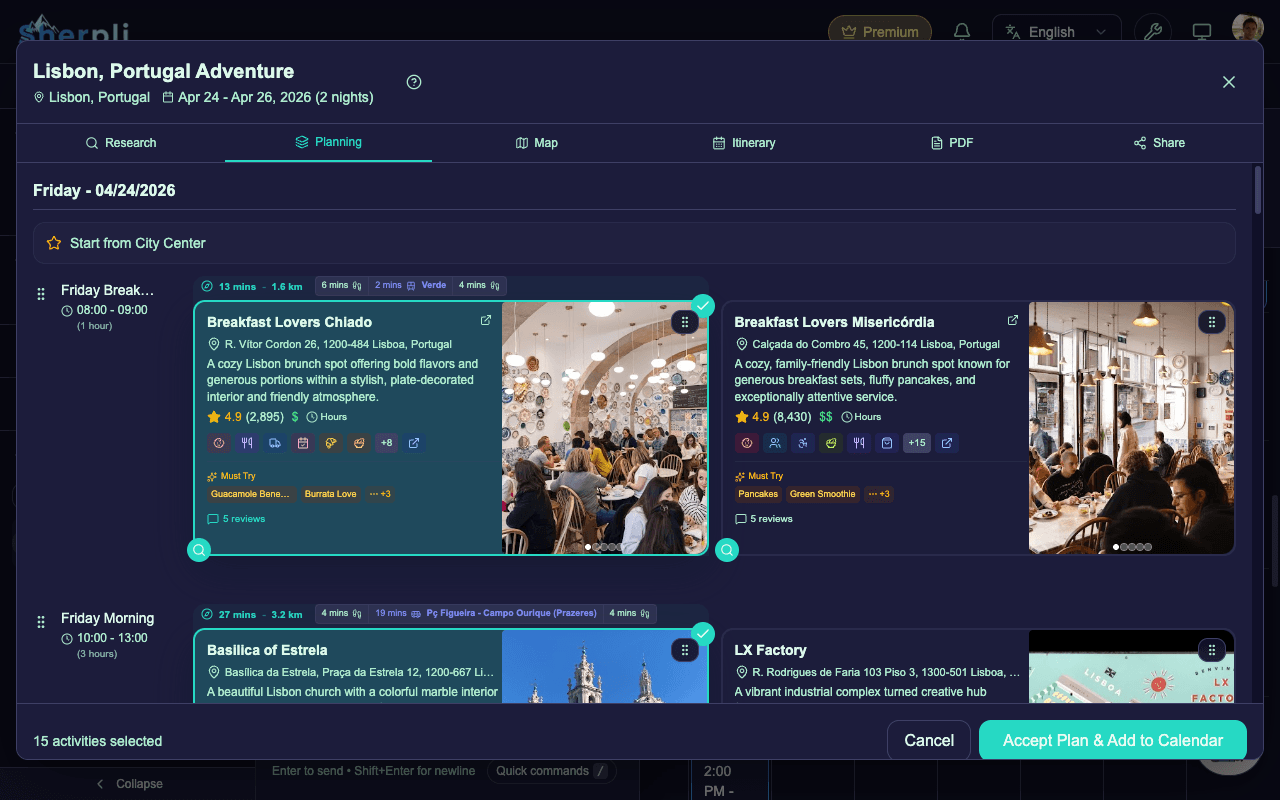Open the Itinerary tab
The width and height of the screenshot is (1280, 800).
point(743,143)
